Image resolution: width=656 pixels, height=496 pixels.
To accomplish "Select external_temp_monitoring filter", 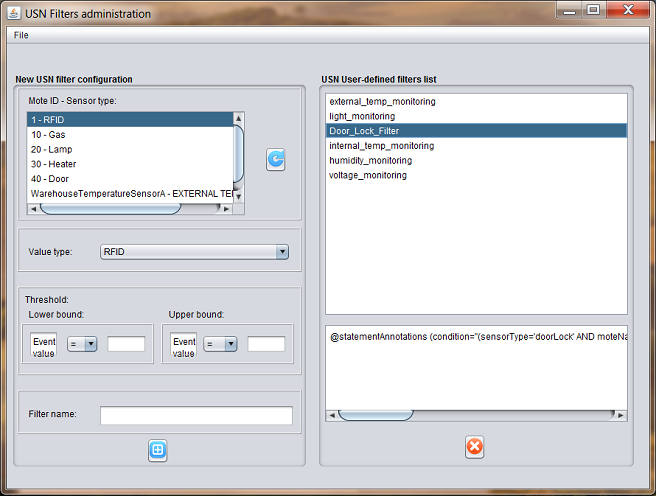I will point(382,101).
